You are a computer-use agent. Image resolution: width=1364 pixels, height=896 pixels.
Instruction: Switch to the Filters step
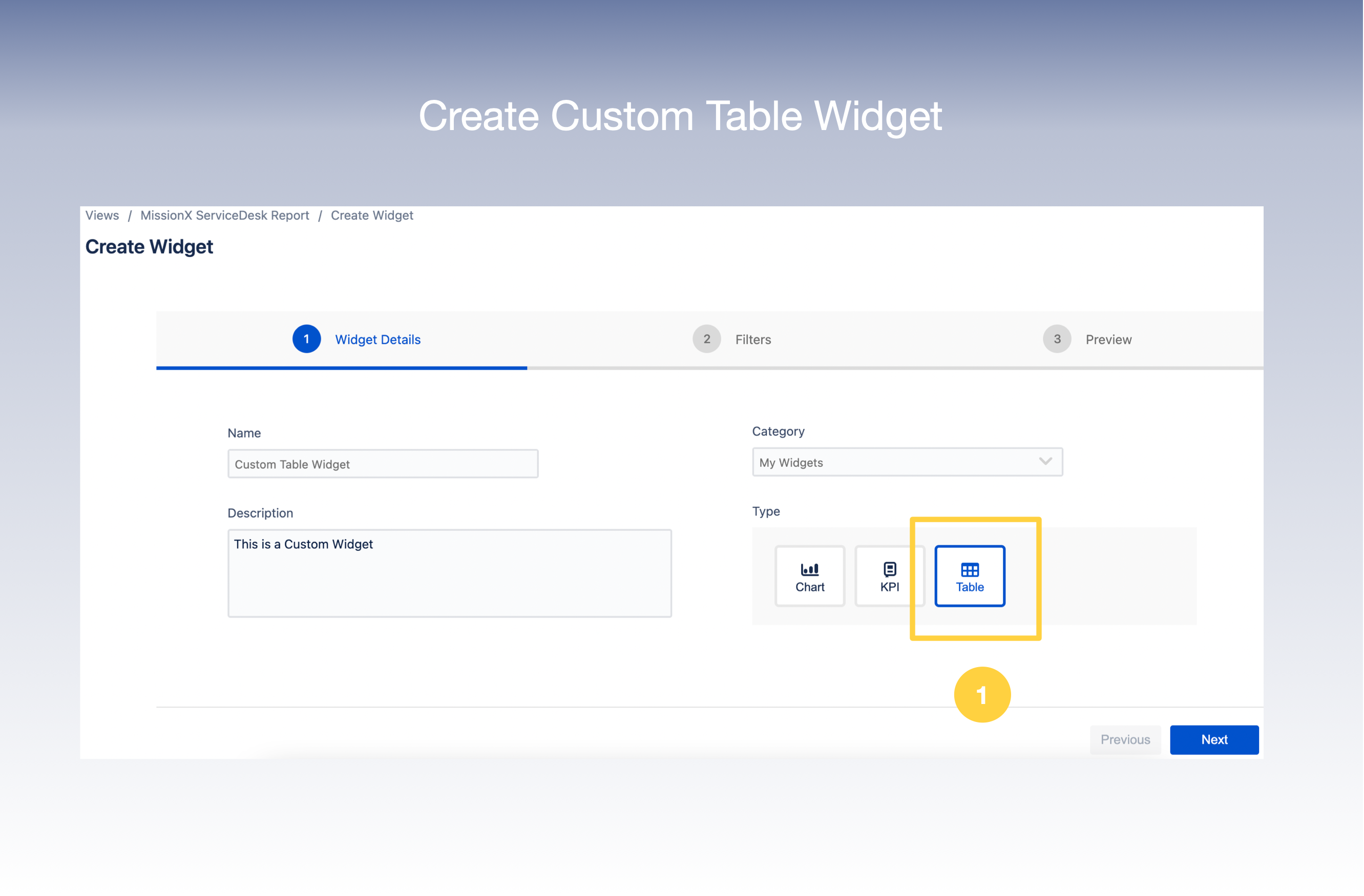[x=752, y=338]
